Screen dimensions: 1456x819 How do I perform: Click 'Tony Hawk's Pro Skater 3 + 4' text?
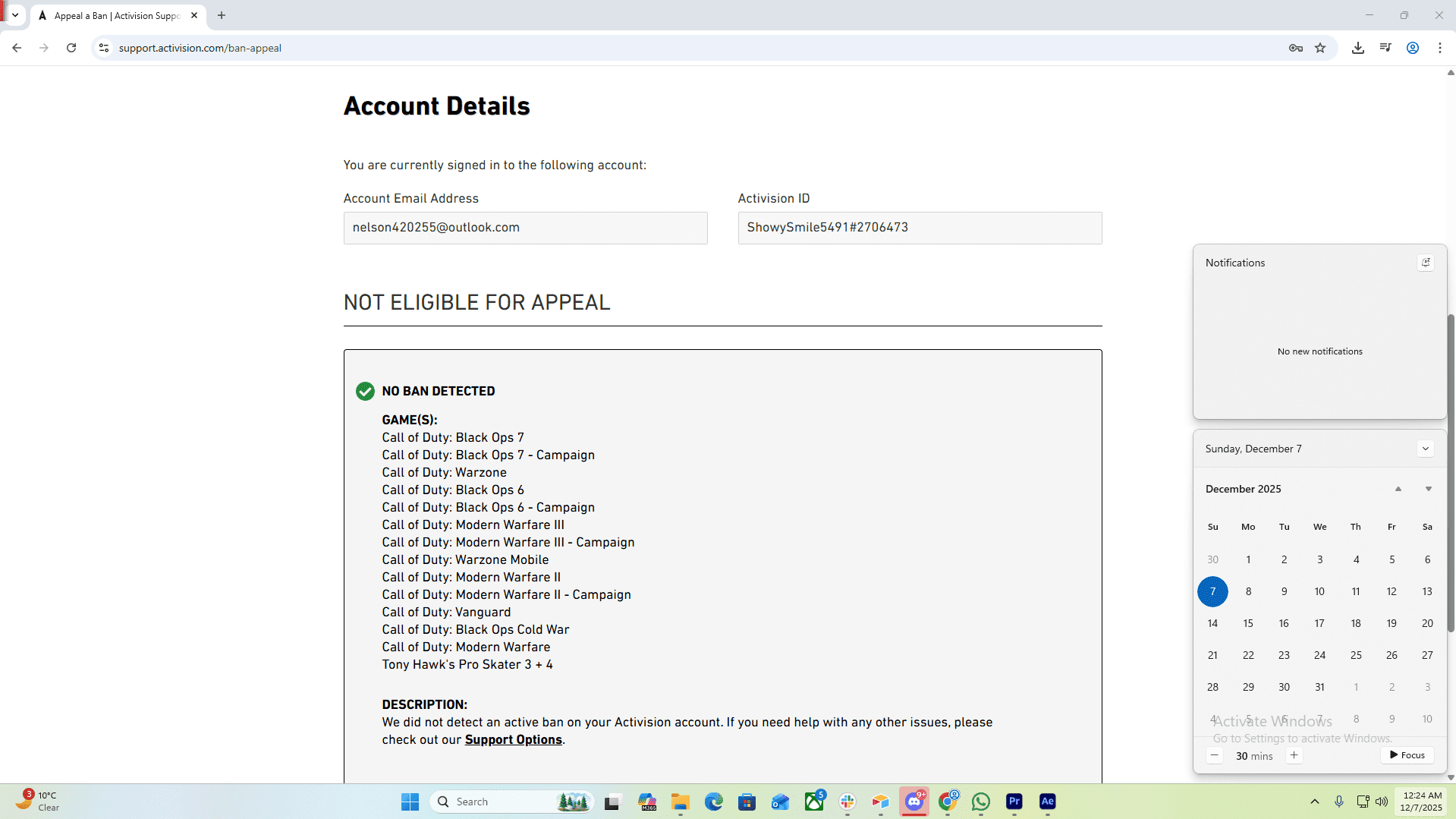click(467, 664)
